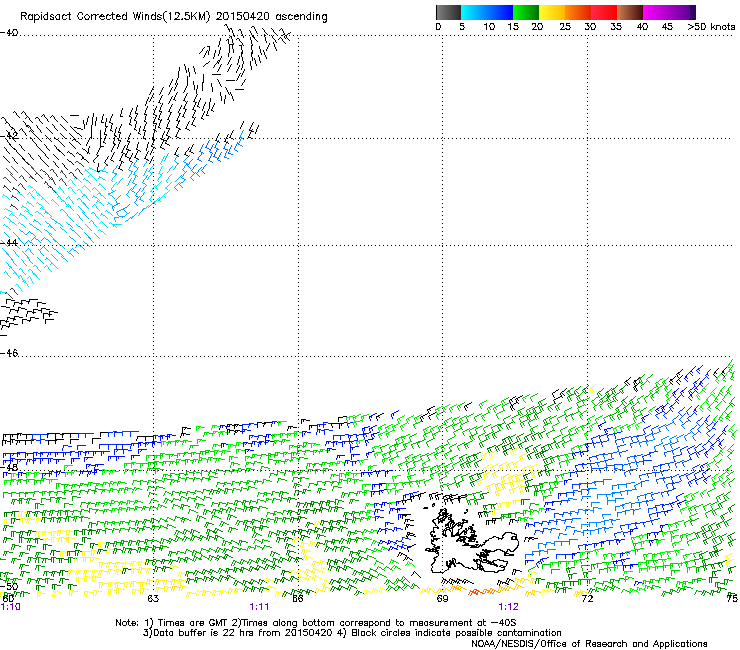Click the green 15–20 knot legend segment
This screenshot has width=740, height=650.
click(526, 12)
